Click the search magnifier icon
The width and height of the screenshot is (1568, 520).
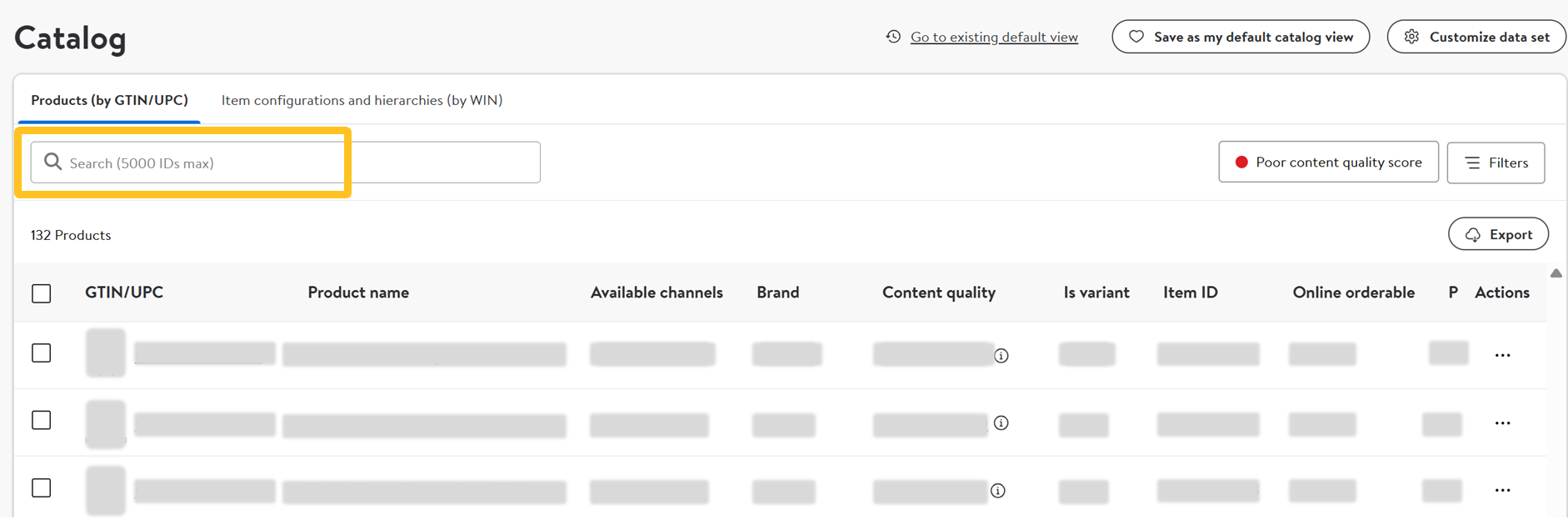[52, 162]
